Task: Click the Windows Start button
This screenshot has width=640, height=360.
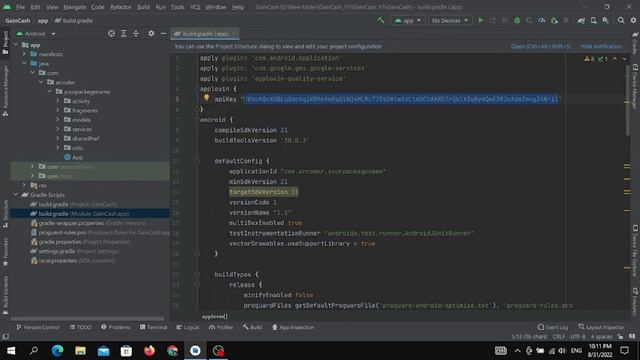Action: pos(11,351)
